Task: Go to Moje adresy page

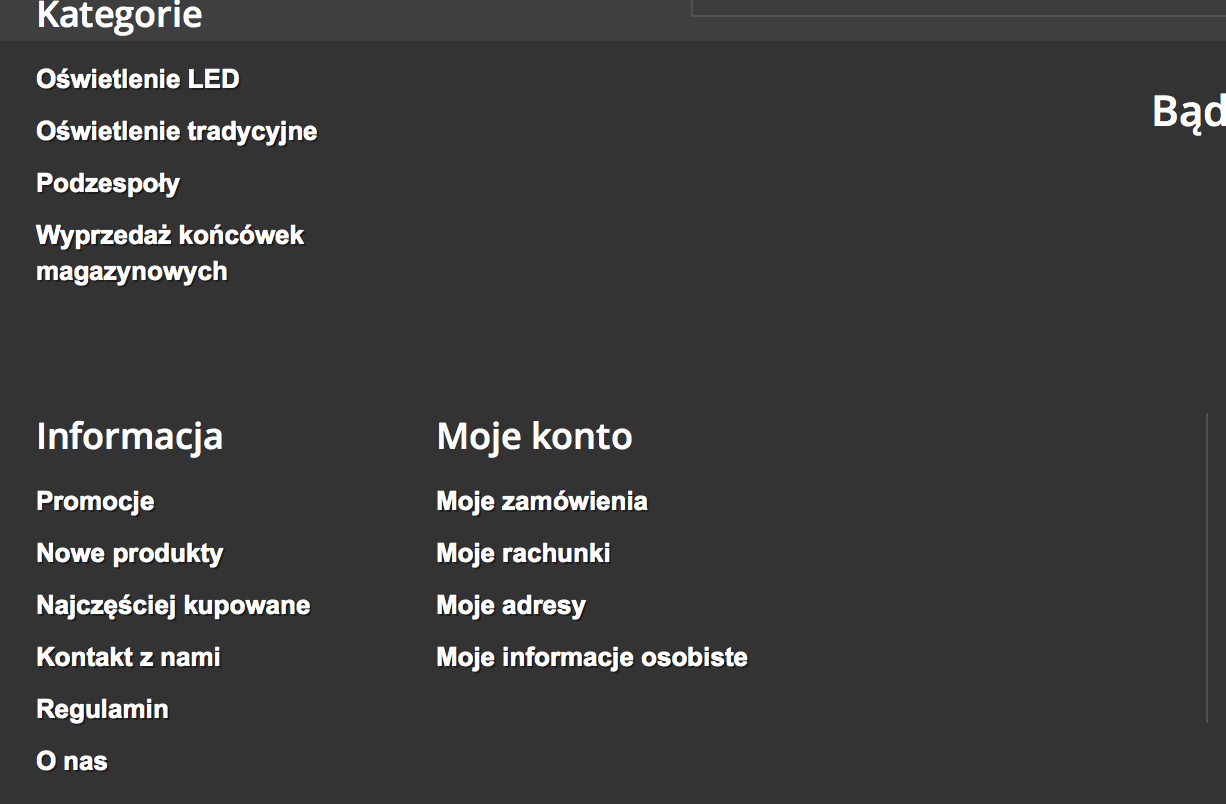Action: pyautogui.click(x=511, y=605)
